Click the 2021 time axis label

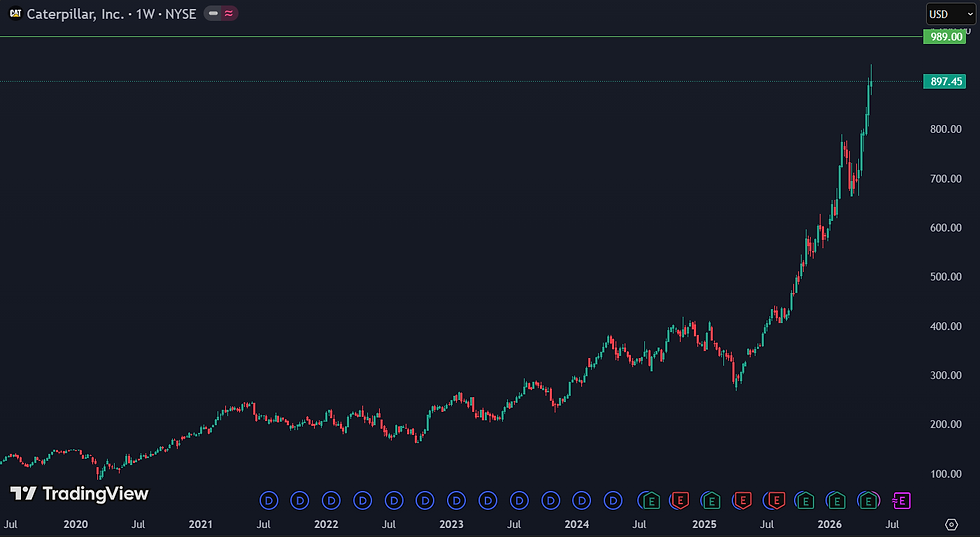201,524
